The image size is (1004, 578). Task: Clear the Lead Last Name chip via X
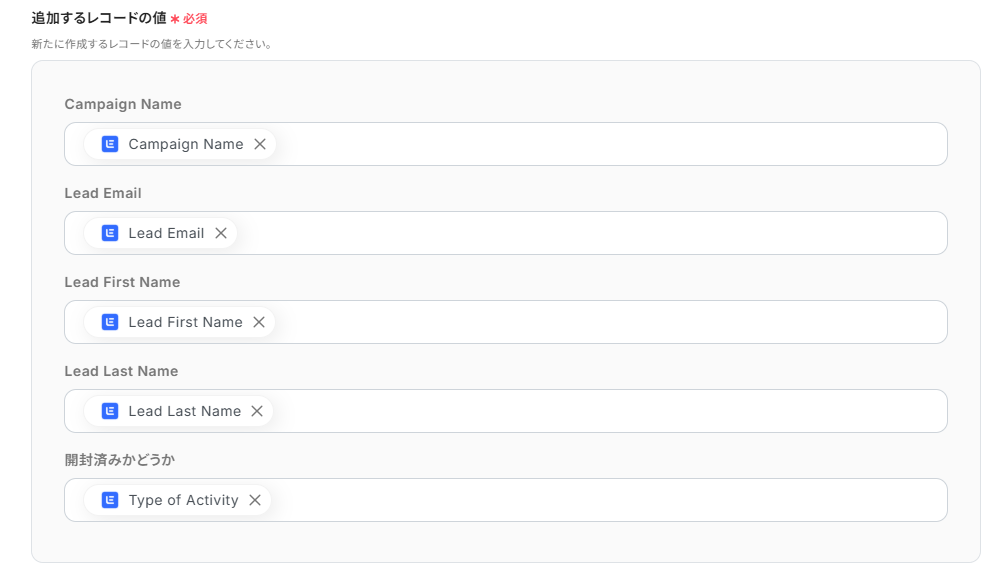click(257, 411)
